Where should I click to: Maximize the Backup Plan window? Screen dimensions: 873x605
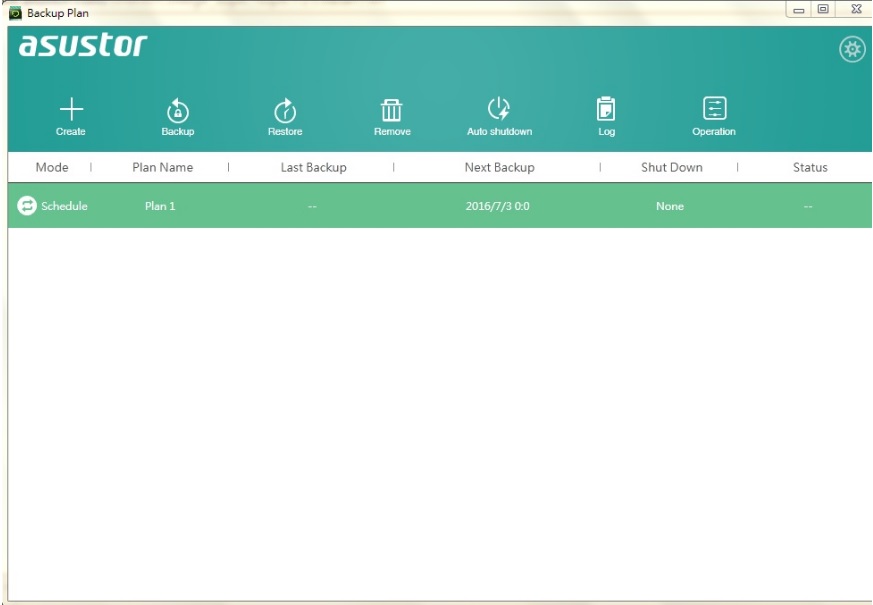pyautogui.click(x=823, y=9)
